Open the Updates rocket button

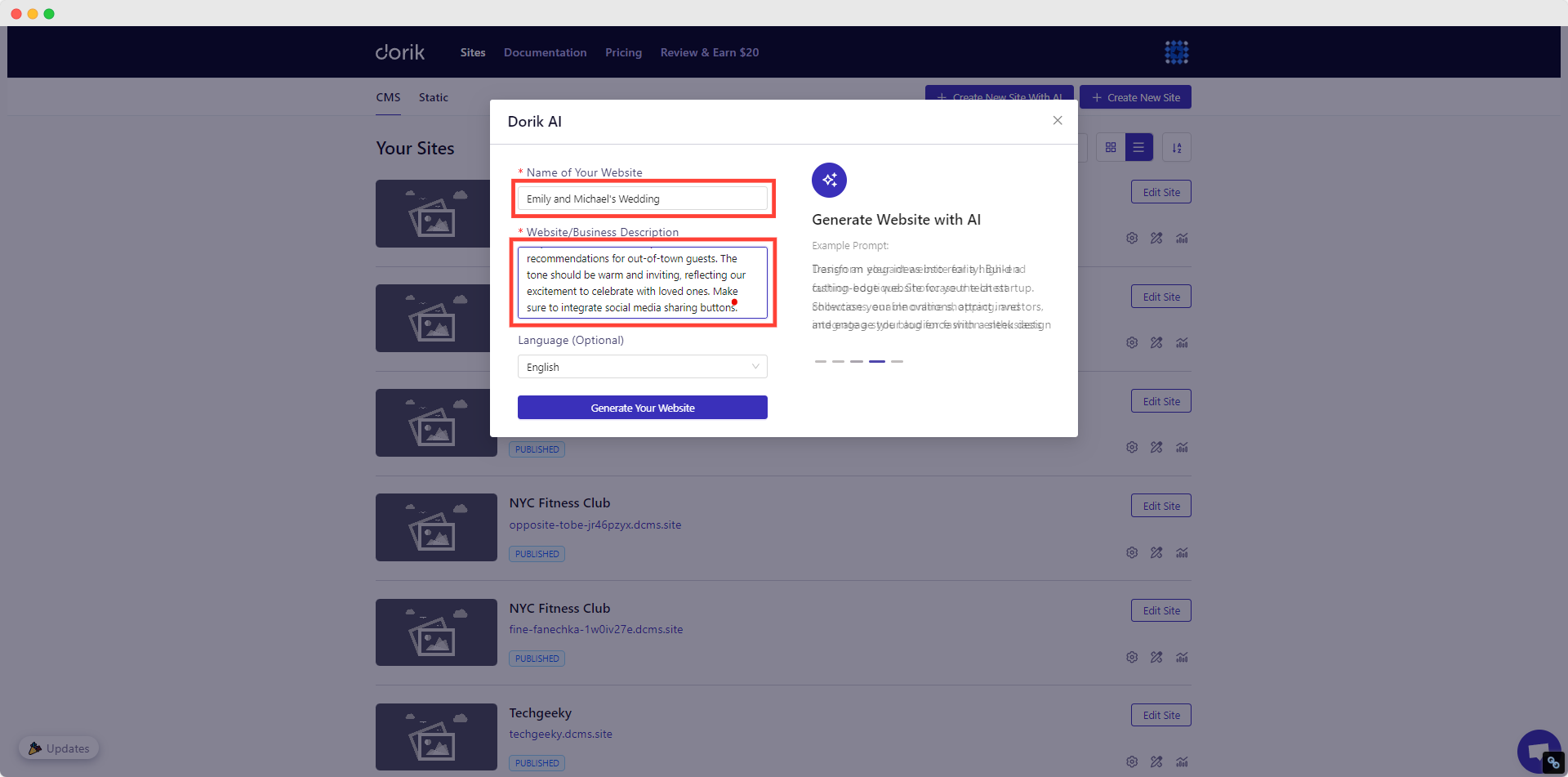(x=59, y=748)
